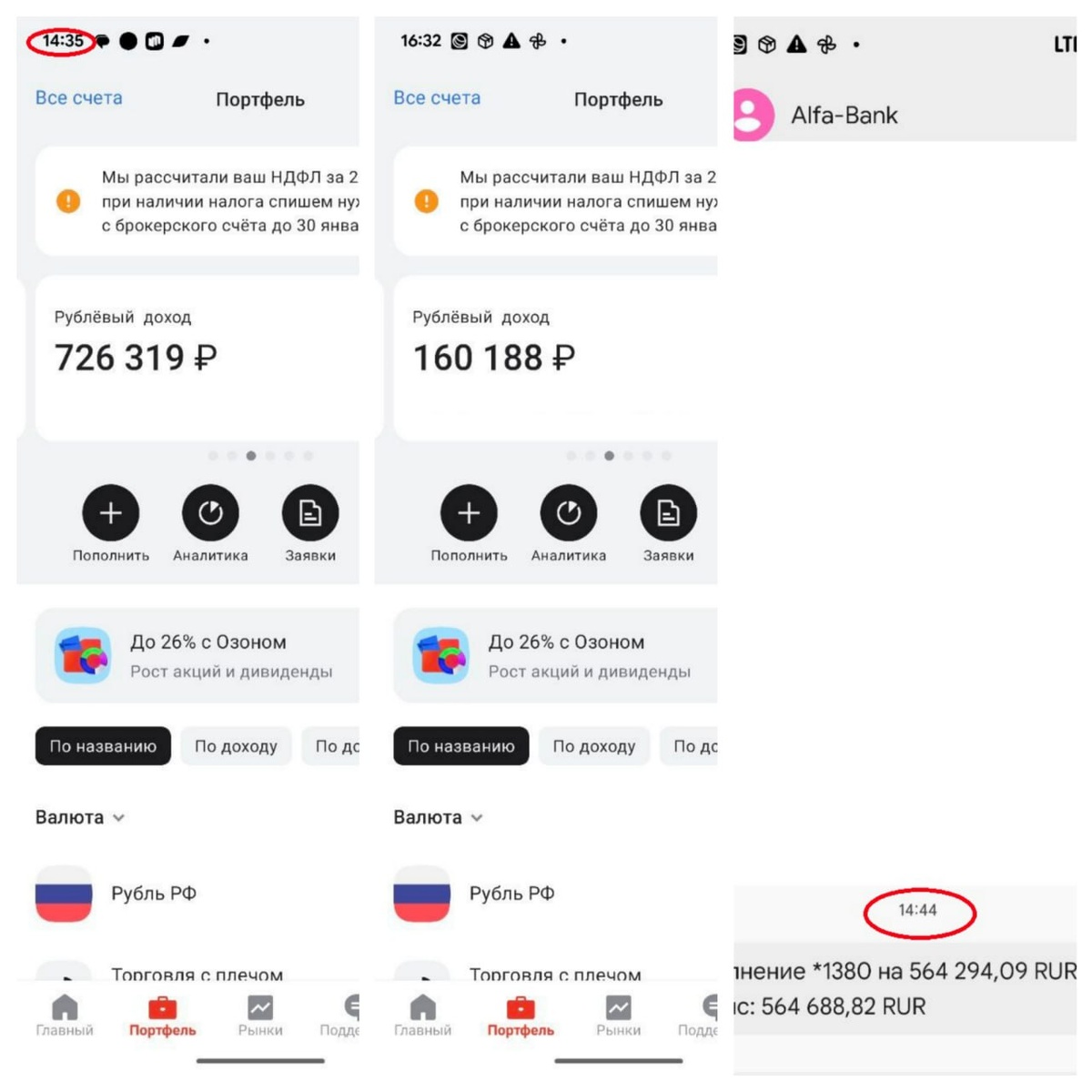The image size is (1092, 1092).
Task: Tap orange warning icon in left НДФЛ notice
Action: coord(68,201)
